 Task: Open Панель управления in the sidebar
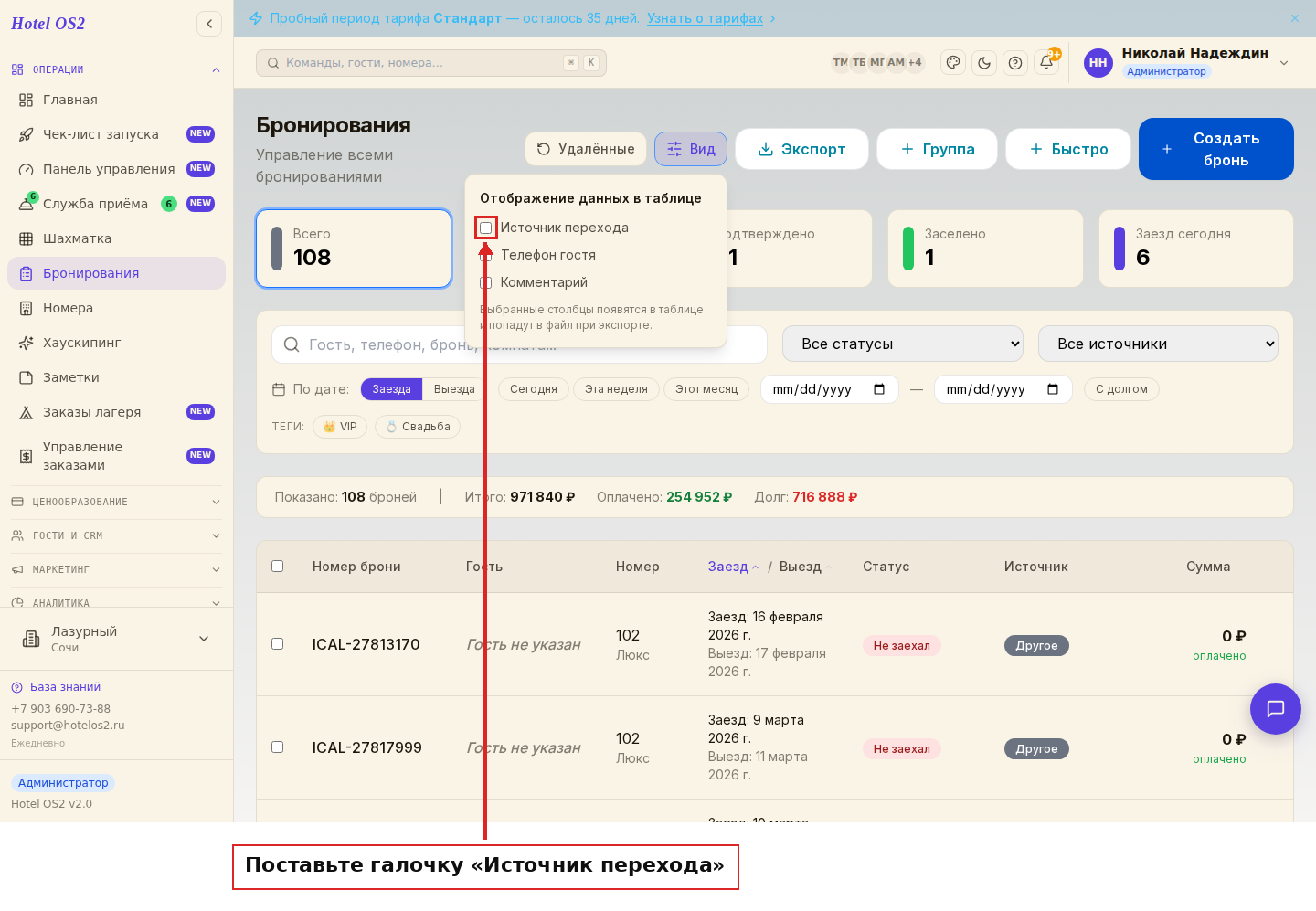tap(116, 169)
